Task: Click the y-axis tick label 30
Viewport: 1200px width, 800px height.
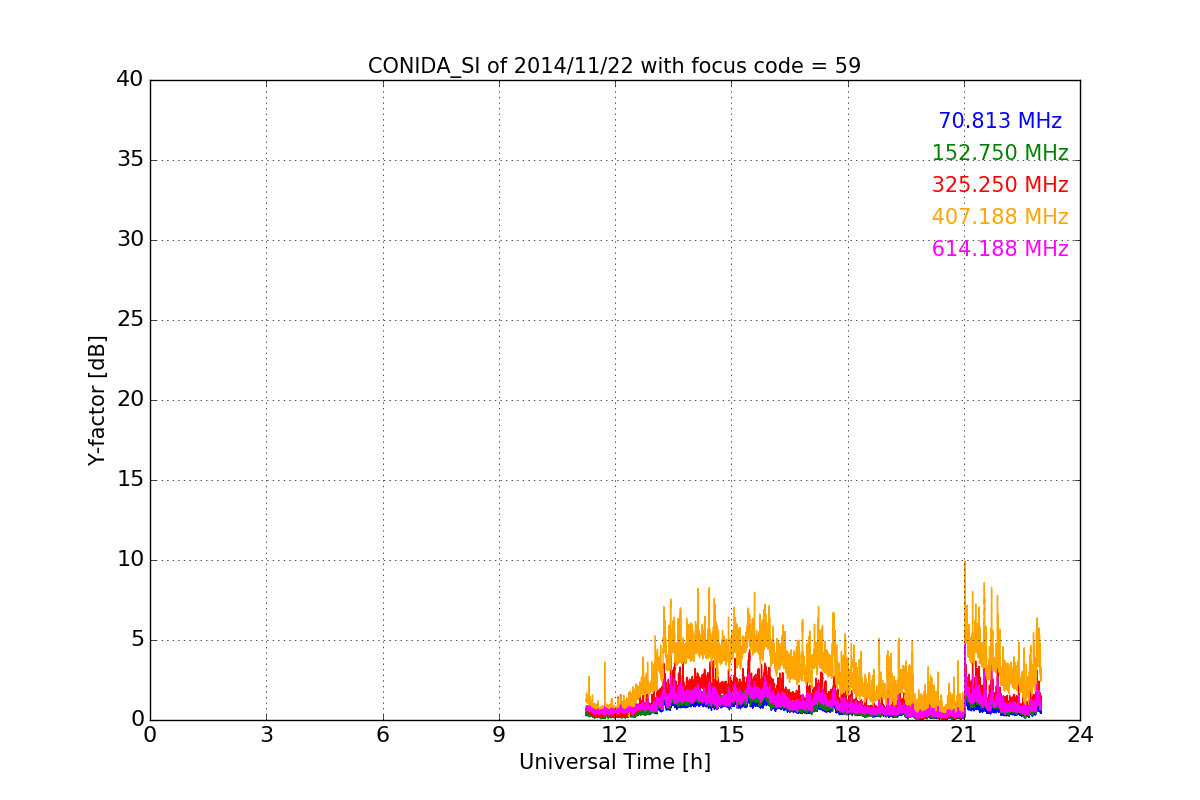Action: 130,240
